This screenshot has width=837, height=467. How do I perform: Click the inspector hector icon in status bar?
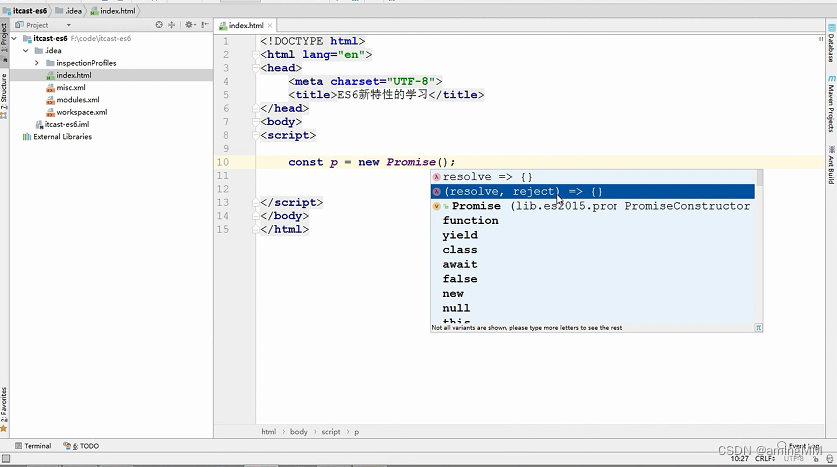click(x=830, y=458)
